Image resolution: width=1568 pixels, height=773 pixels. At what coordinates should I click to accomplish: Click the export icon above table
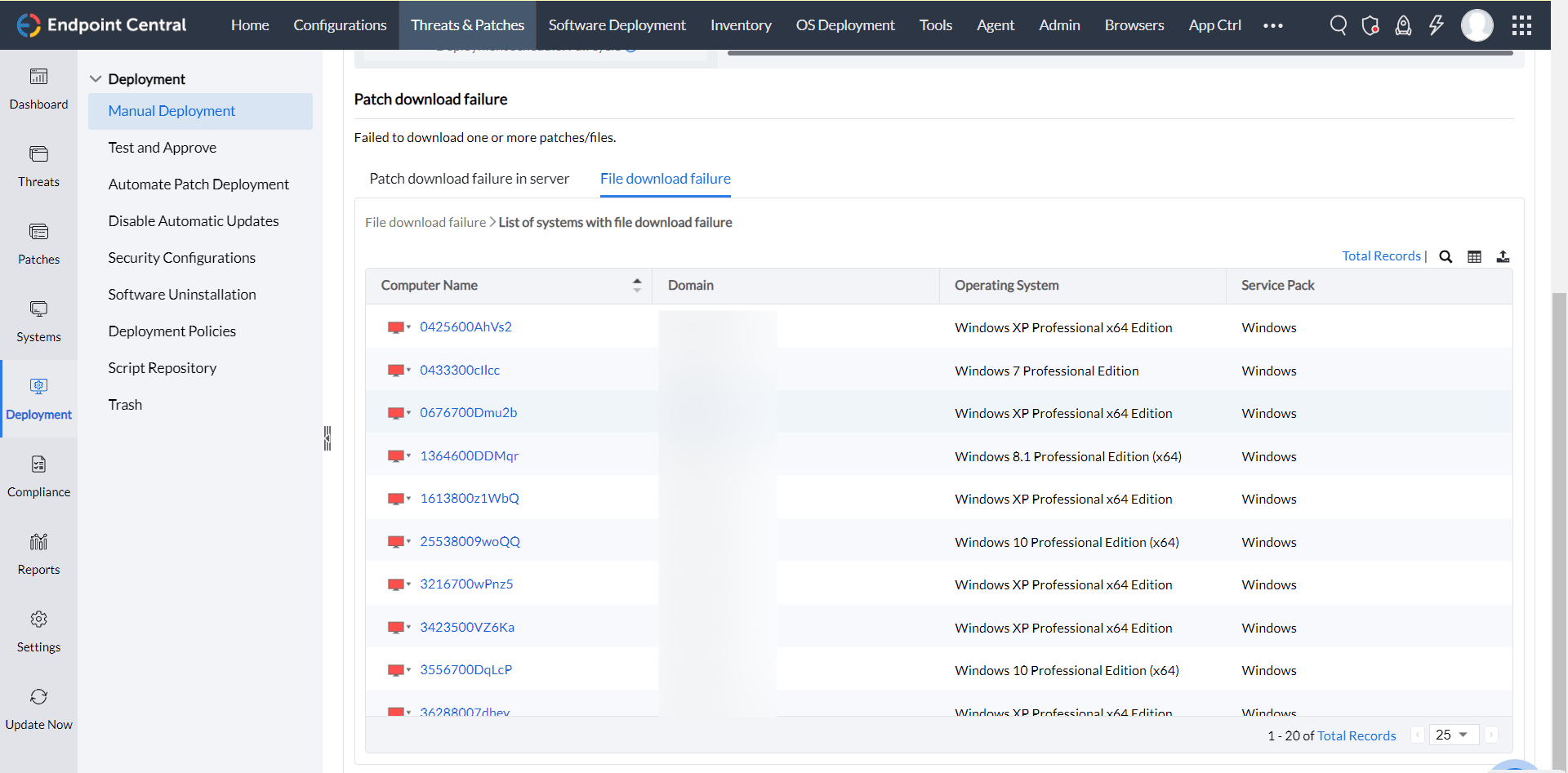coord(1503,256)
